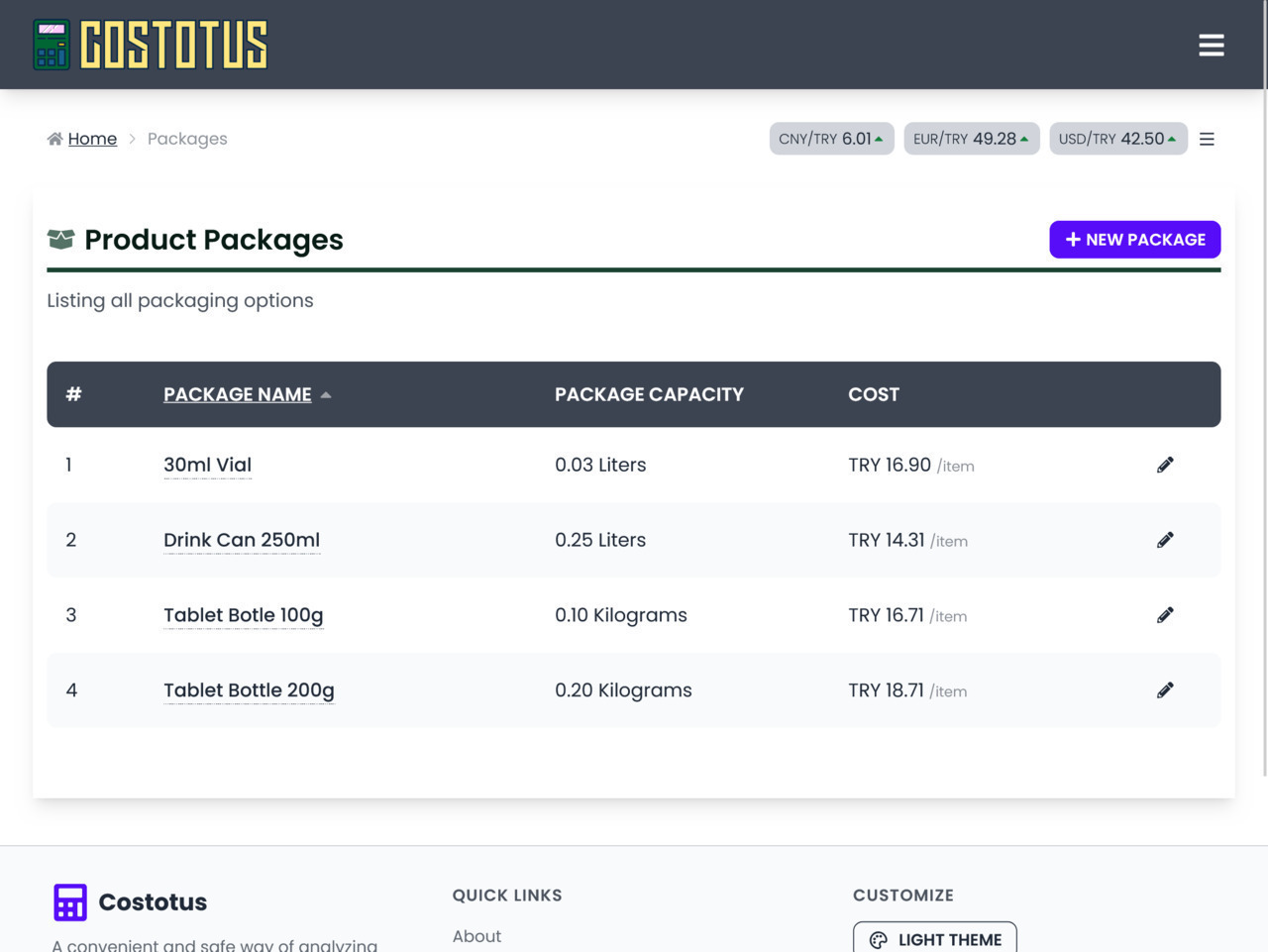Open the 30ml Vial package link
This screenshot has height=952, width=1268.
point(207,465)
